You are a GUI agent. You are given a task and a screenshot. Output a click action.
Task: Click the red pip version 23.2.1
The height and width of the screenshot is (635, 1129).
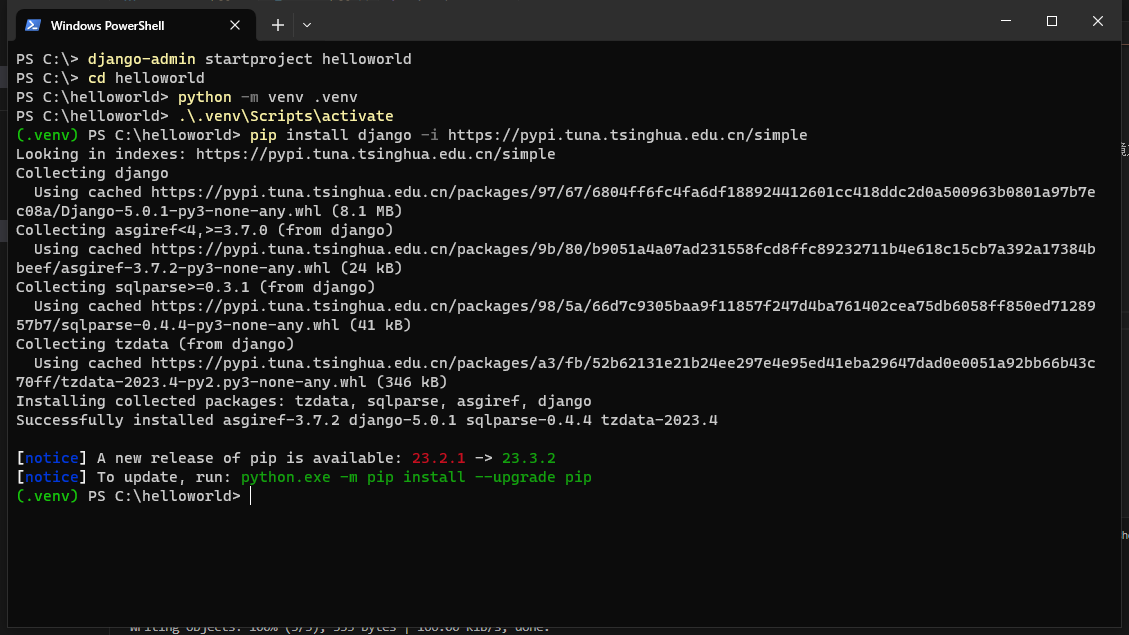[438, 458]
